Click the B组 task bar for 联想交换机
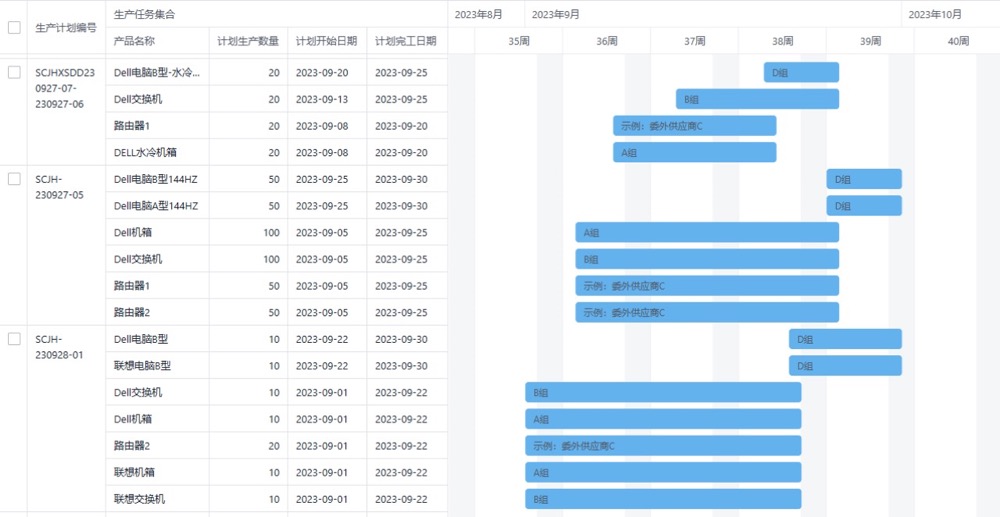 click(x=663, y=499)
